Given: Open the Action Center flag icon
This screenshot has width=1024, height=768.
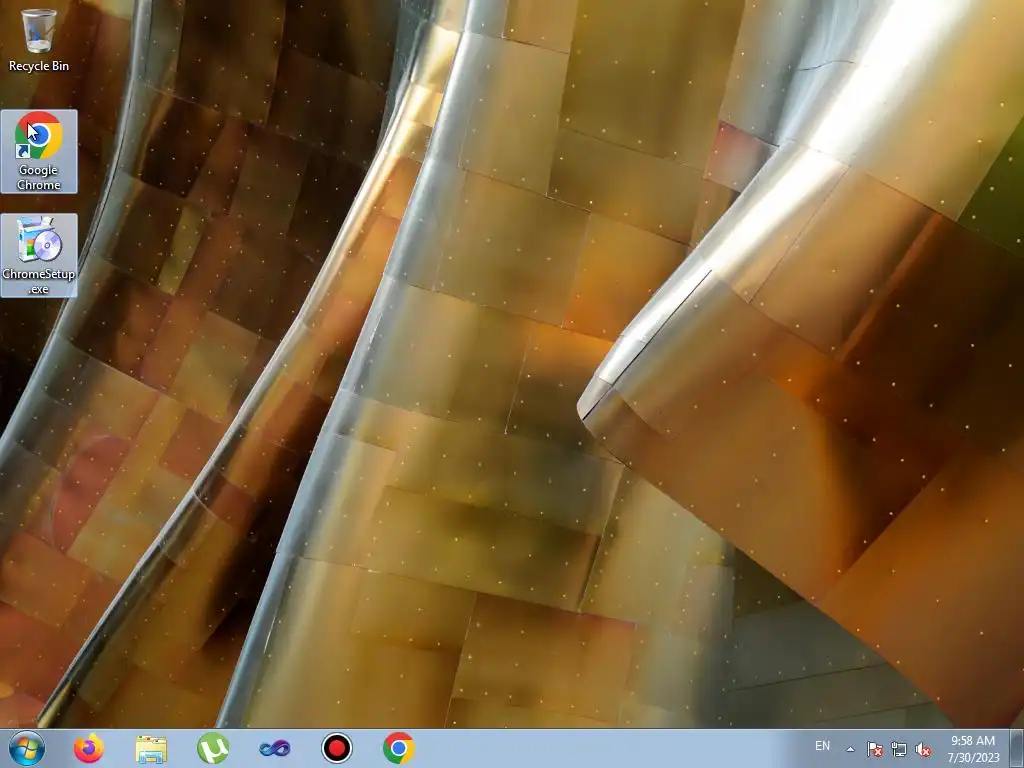Looking at the screenshot, I should [x=874, y=749].
